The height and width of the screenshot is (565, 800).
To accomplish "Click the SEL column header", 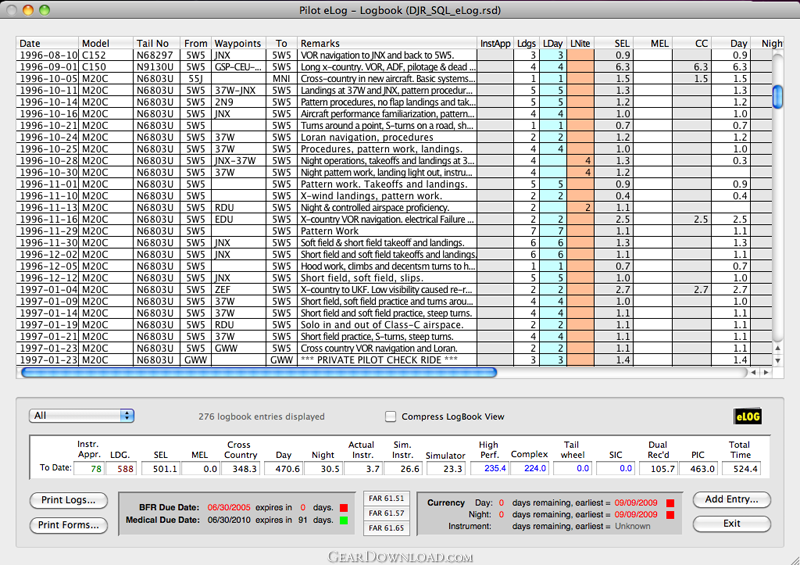I will [614, 43].
